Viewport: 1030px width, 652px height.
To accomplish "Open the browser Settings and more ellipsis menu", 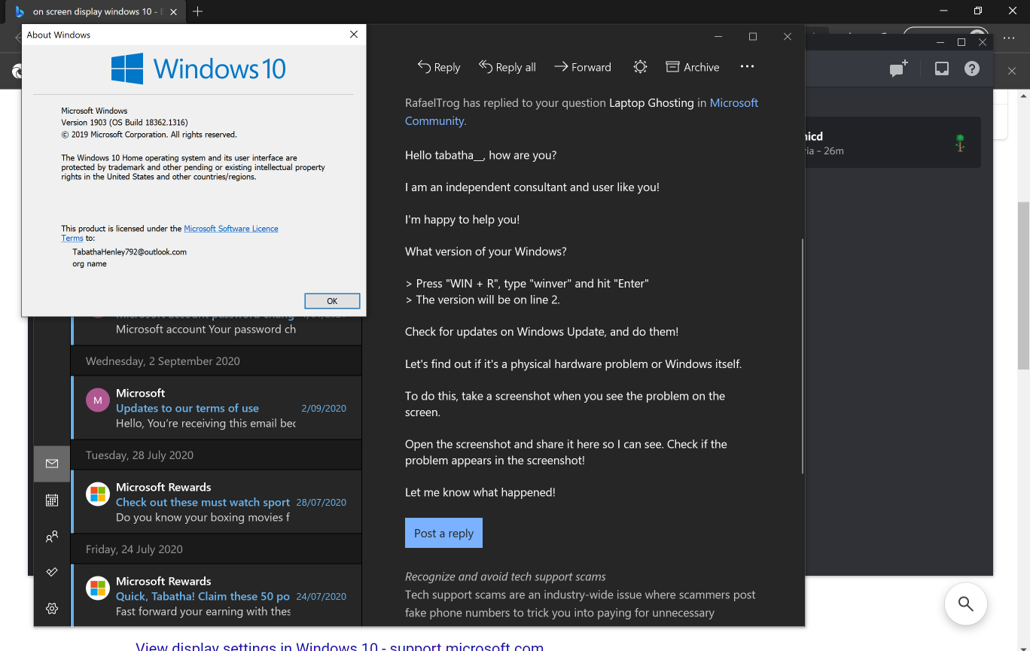I will pos(1009,38).
